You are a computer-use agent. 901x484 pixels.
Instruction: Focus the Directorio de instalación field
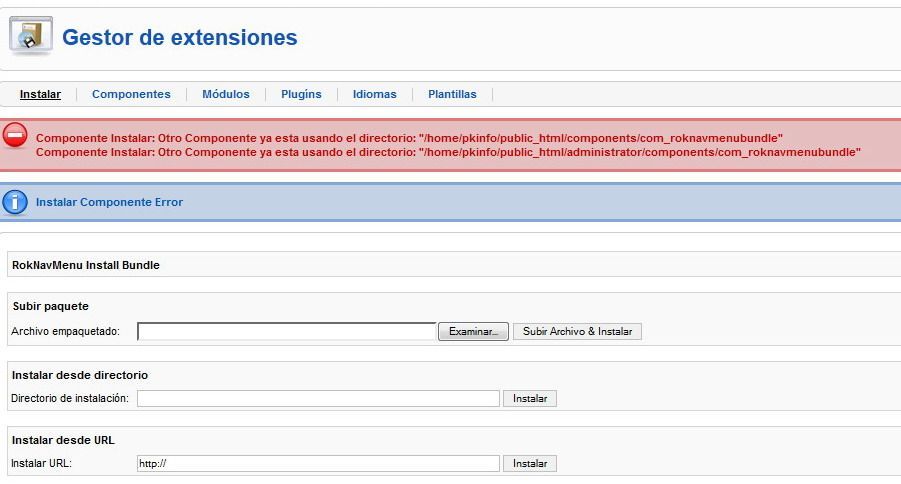click(x=318, y=398)
